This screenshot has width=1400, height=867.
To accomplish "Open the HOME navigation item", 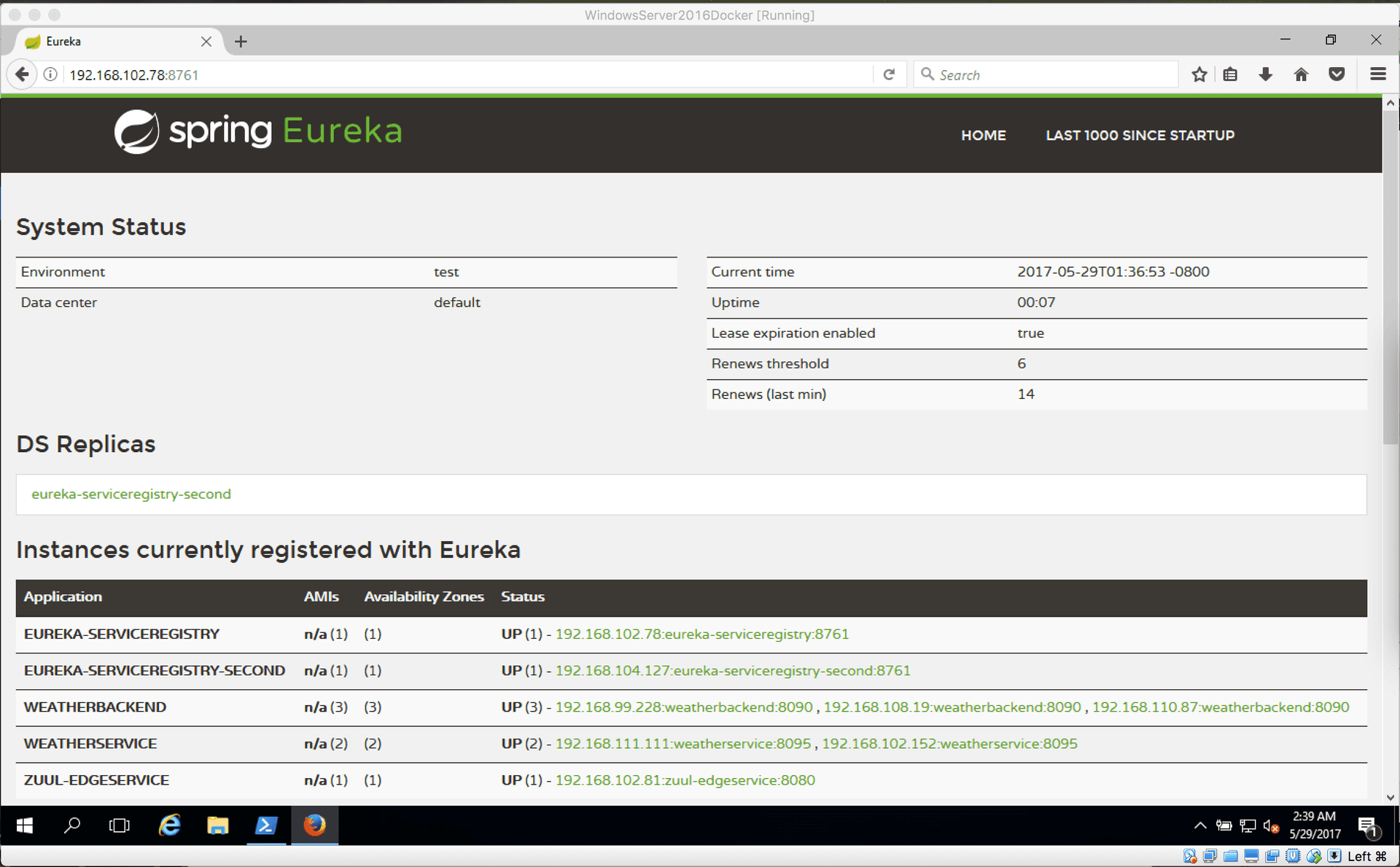I will click(983, 135).
